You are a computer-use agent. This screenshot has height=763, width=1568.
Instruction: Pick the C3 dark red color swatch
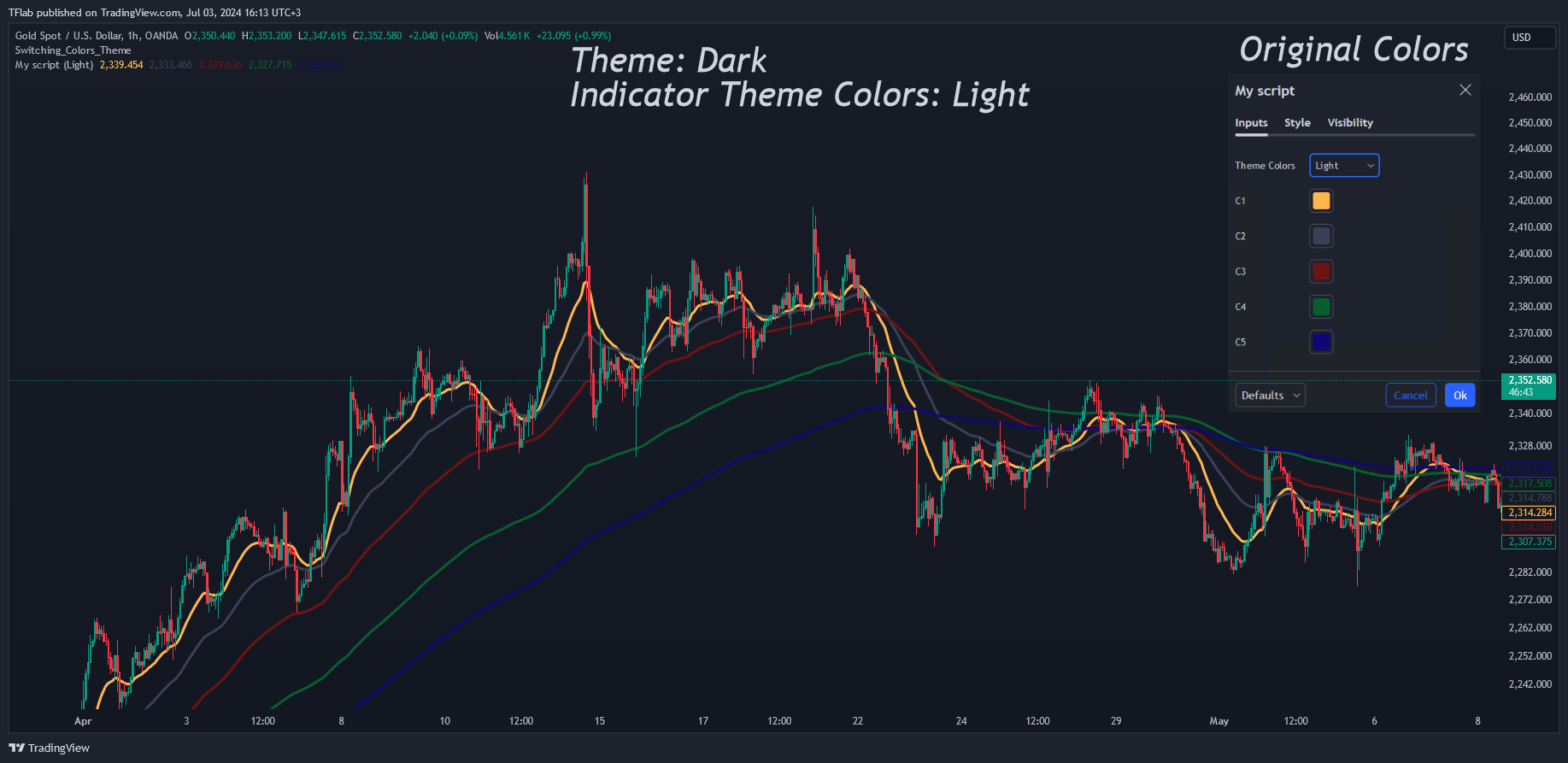pos(1321,272)
